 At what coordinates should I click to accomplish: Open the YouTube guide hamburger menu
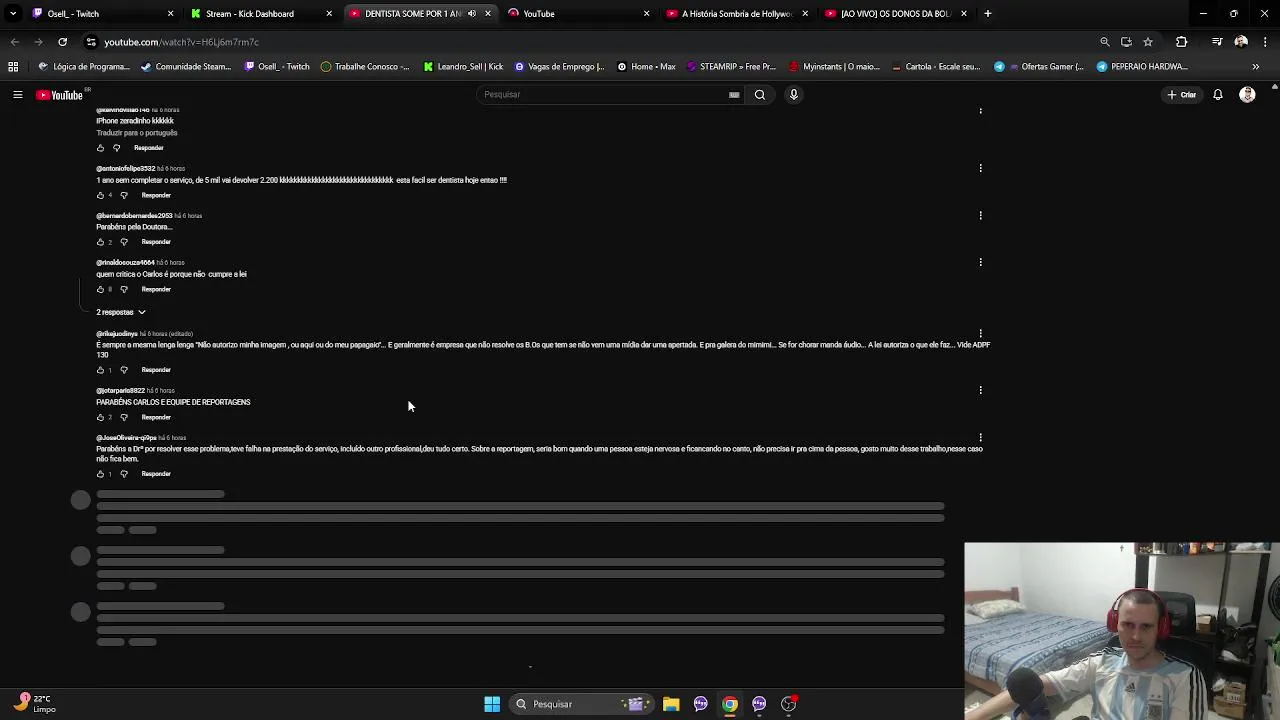tap(17, 94)
